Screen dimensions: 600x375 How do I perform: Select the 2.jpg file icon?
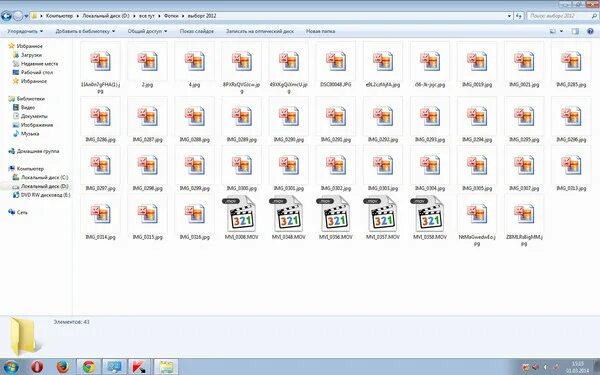(x=147, y=61)
